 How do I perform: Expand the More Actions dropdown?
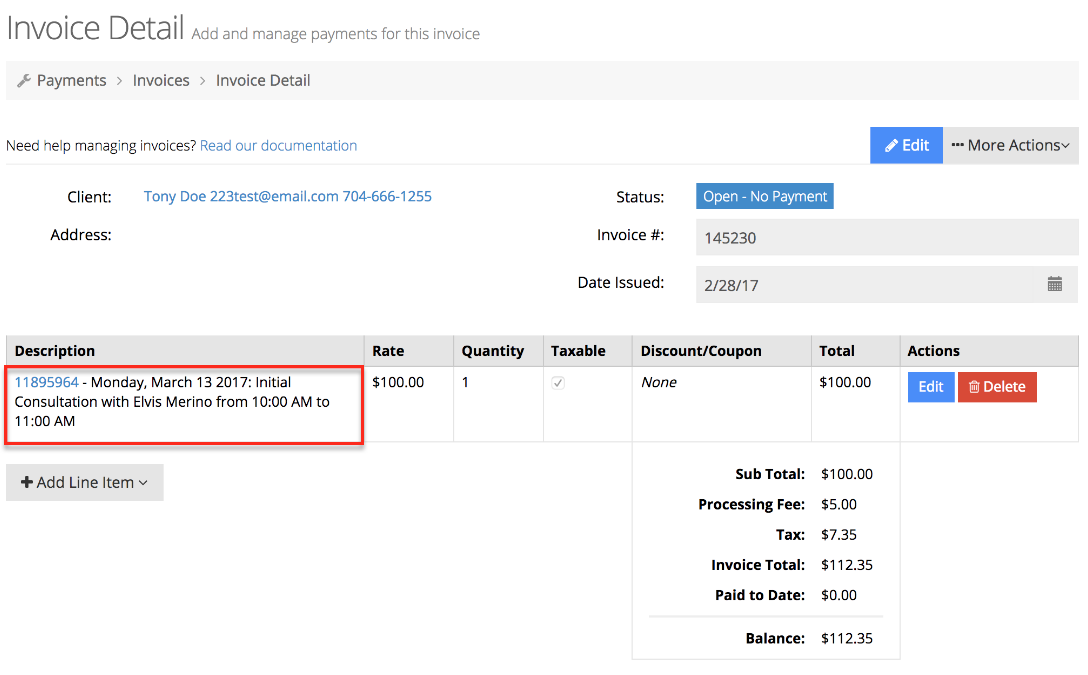tap(1010, 145)
